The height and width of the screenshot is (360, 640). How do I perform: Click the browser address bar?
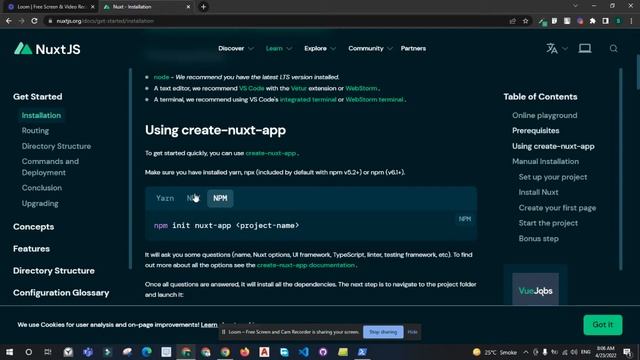click(278, 21)
